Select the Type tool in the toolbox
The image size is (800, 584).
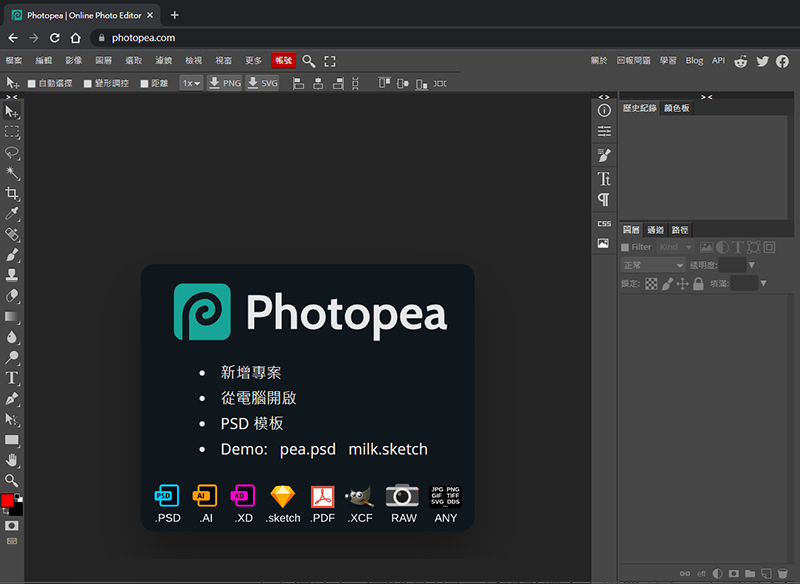tap(12, 378)
